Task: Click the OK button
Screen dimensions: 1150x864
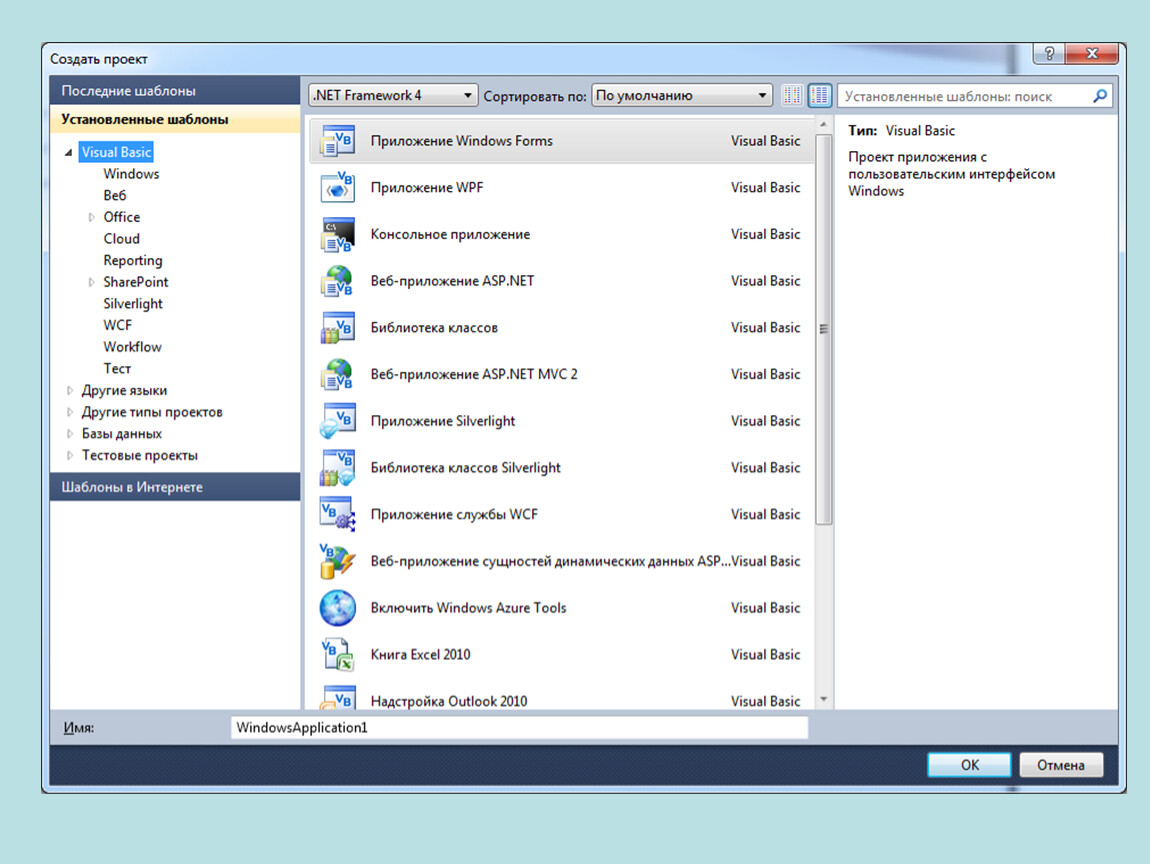Action: point(969,765)
